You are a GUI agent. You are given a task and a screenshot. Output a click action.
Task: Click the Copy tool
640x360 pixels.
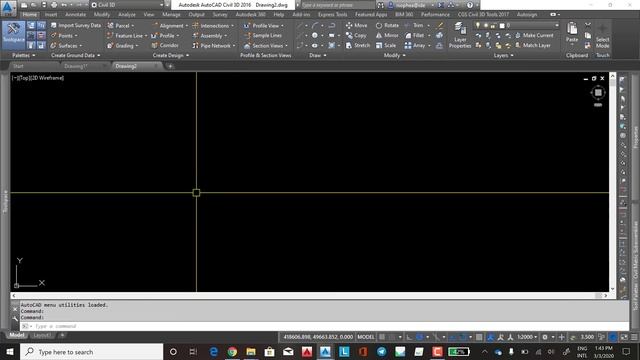[x=356, y=36]
